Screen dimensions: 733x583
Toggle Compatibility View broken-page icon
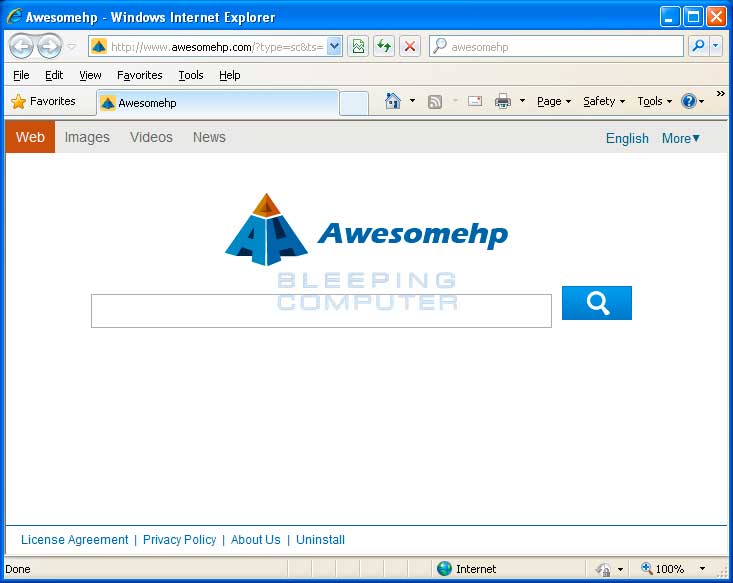[x=358, y=46]
